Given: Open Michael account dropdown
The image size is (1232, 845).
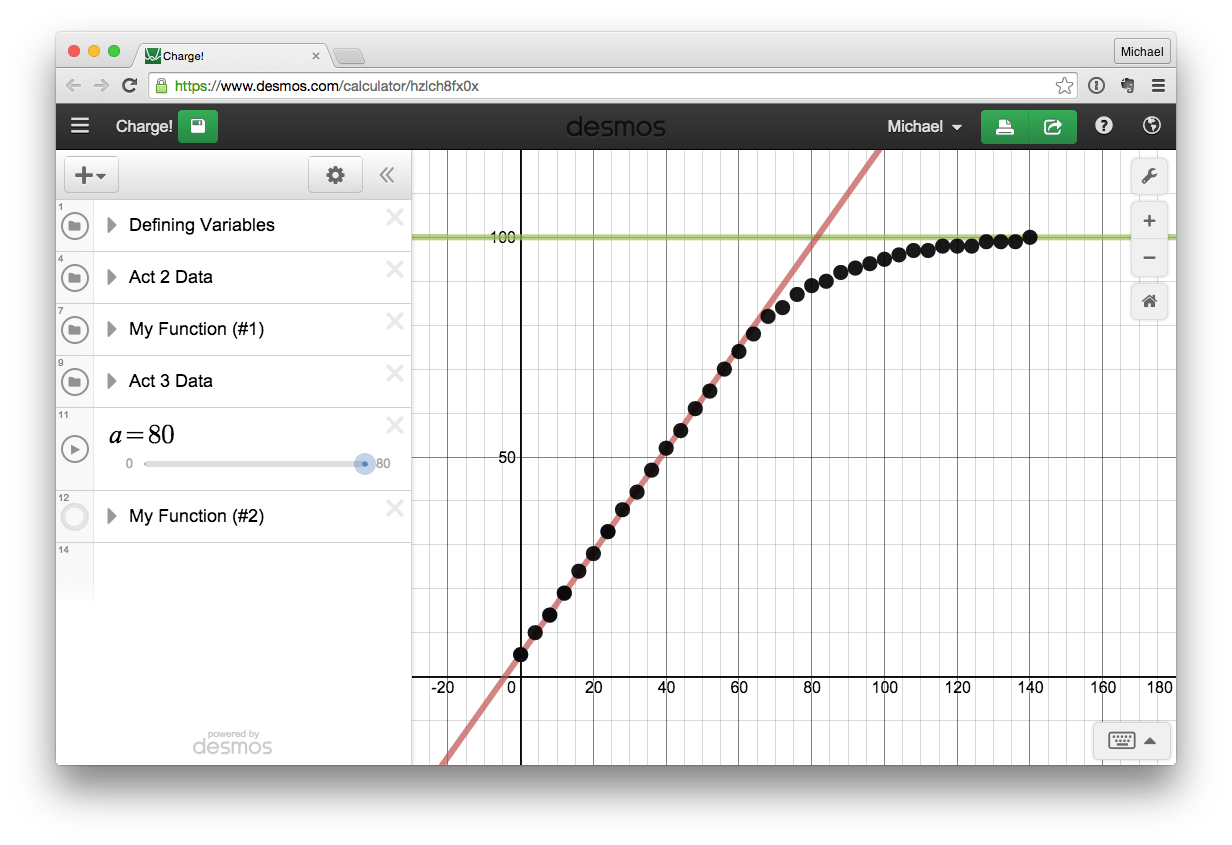Looking at the screenshot, I should tap(925, 127).
